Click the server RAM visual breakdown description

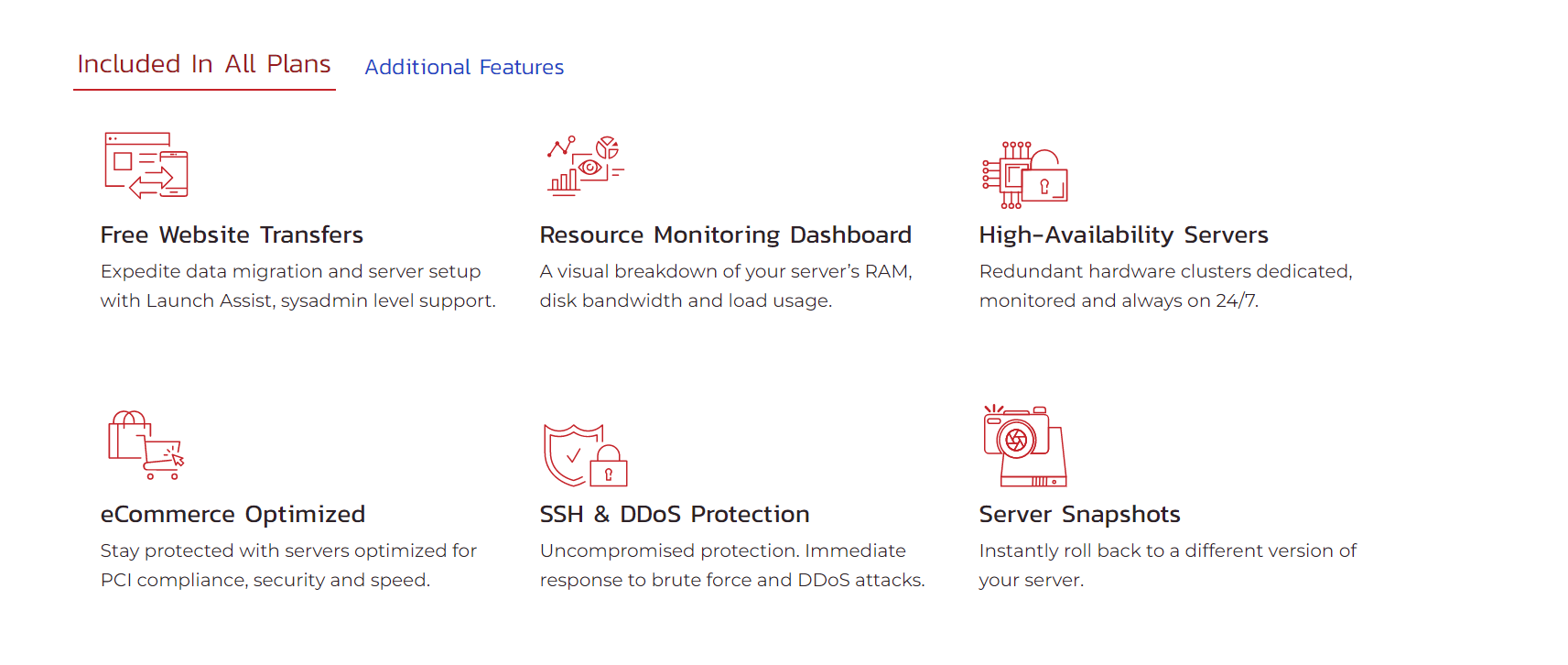726,286
